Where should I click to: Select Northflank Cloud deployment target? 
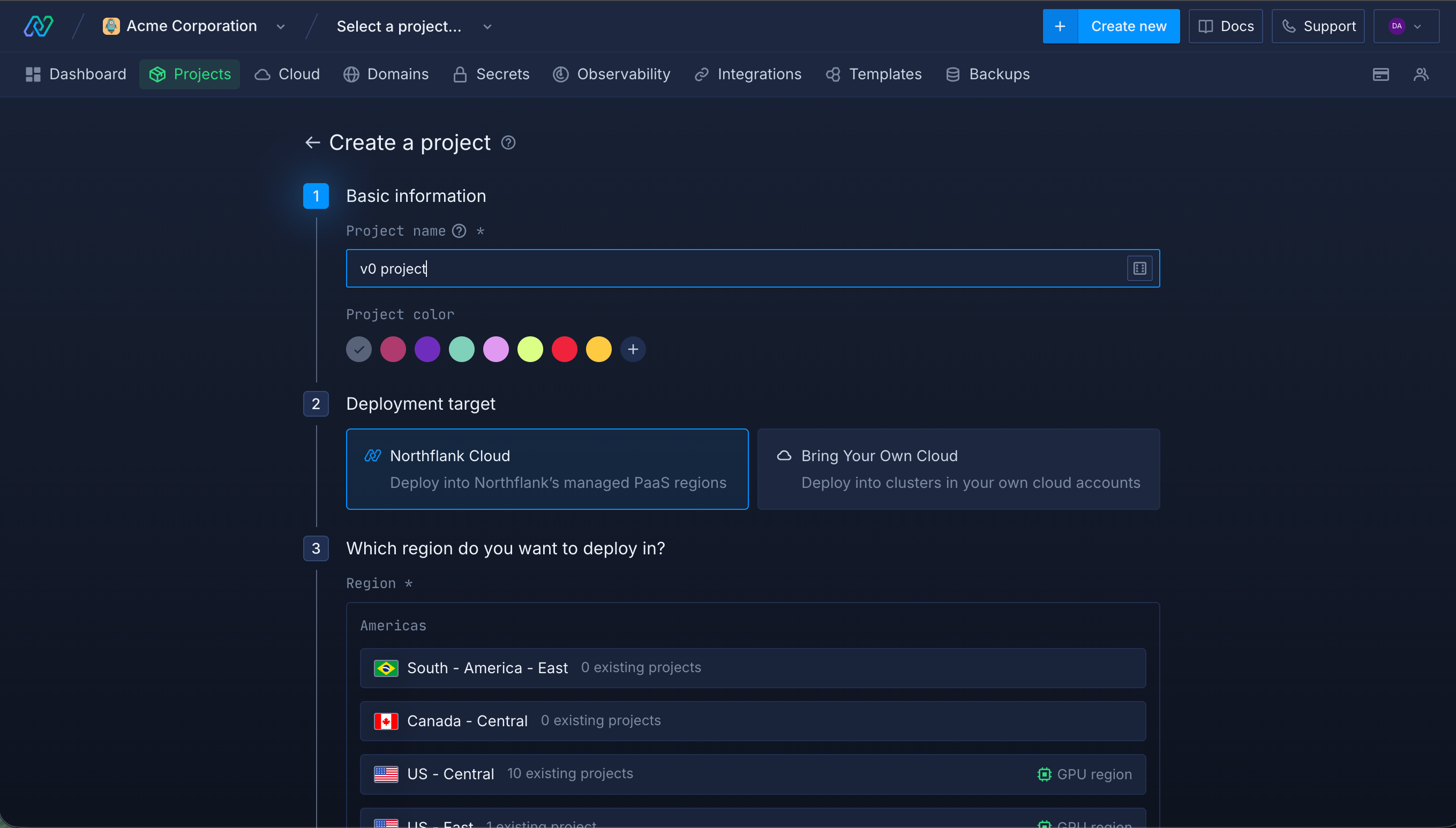tap(547, 469)
